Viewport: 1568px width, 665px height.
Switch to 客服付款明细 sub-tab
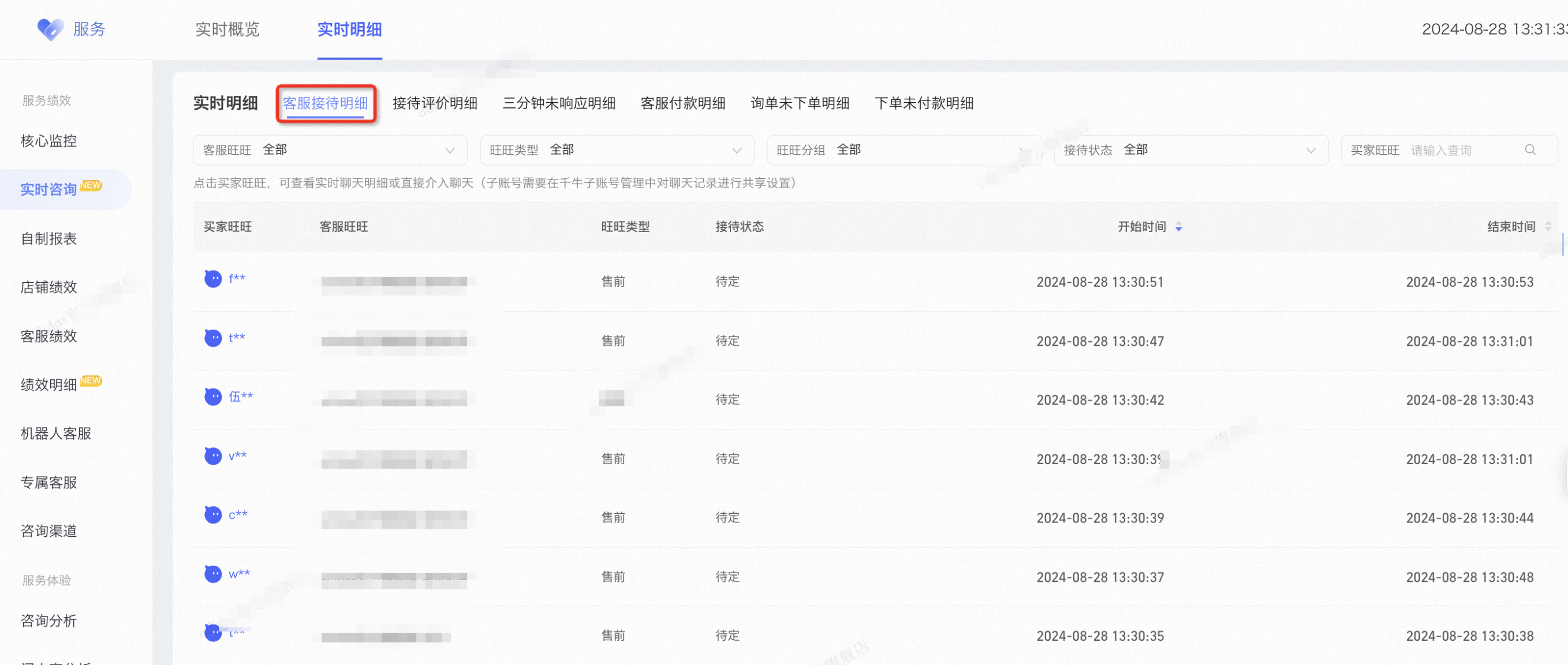[x=683, y=103]
